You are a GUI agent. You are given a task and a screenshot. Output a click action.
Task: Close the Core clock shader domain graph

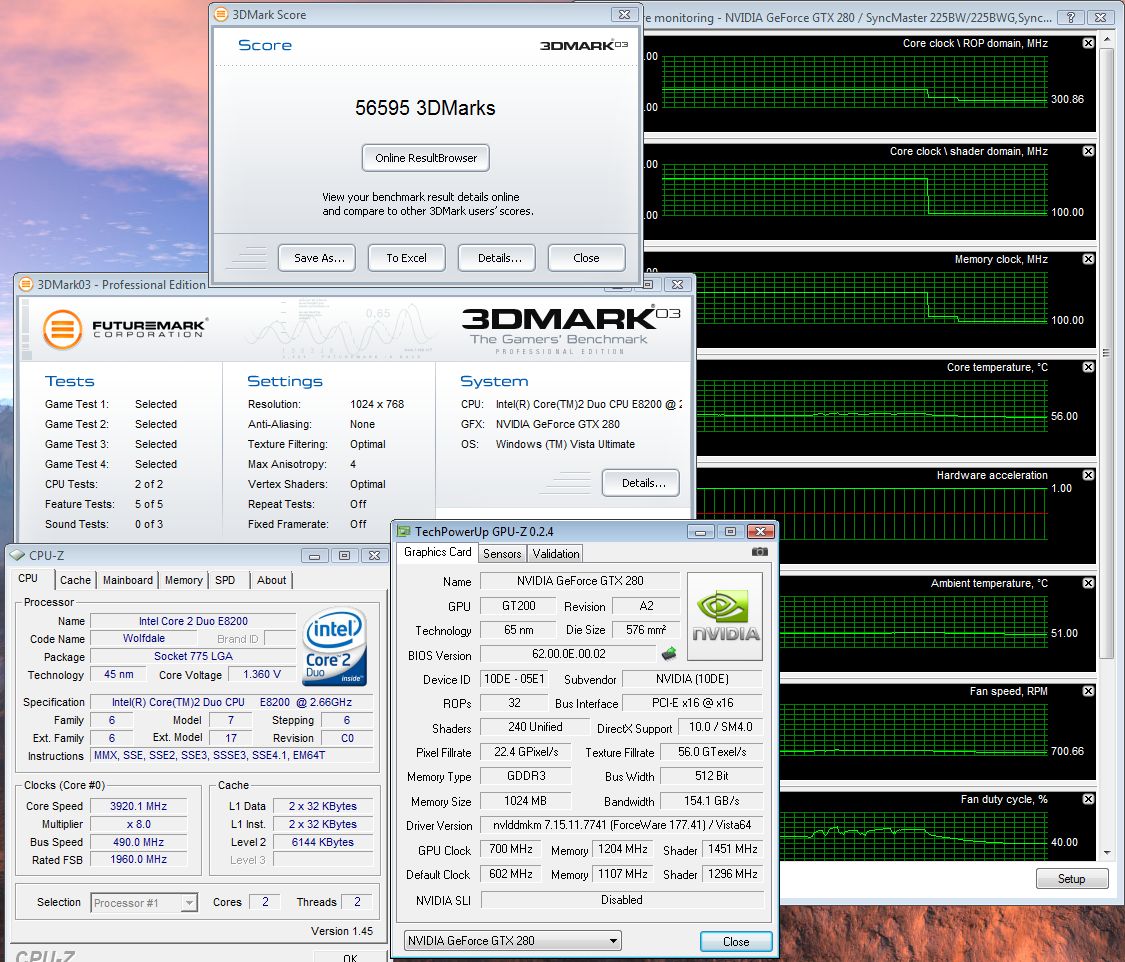coord(1088,151)
